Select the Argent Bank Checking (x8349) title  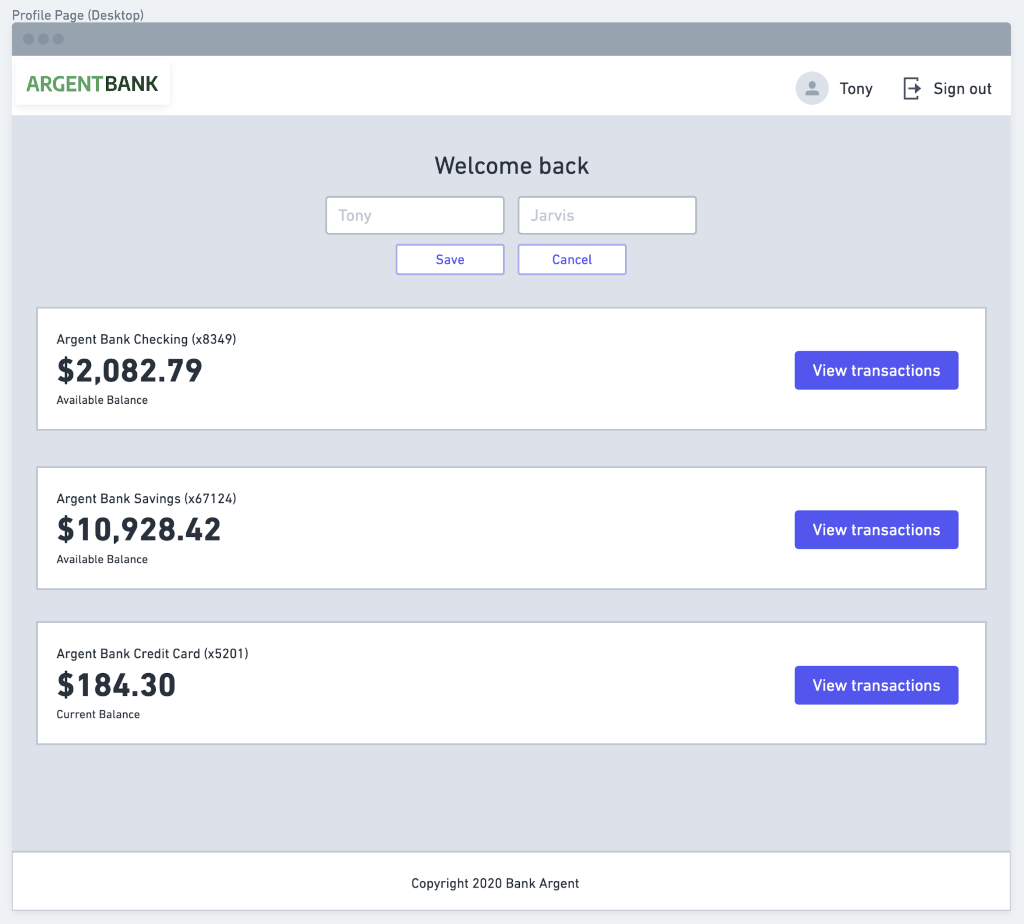[x=146, y=339]
